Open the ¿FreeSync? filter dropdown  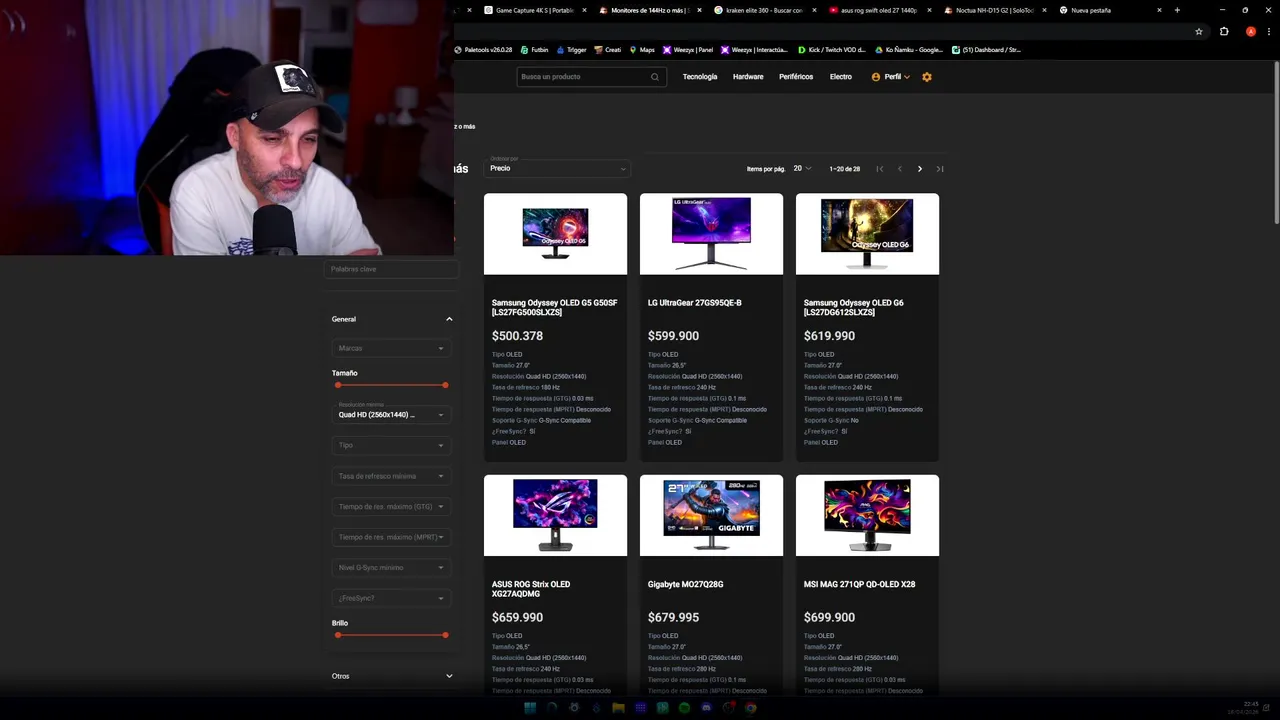(x=391, y=598)
